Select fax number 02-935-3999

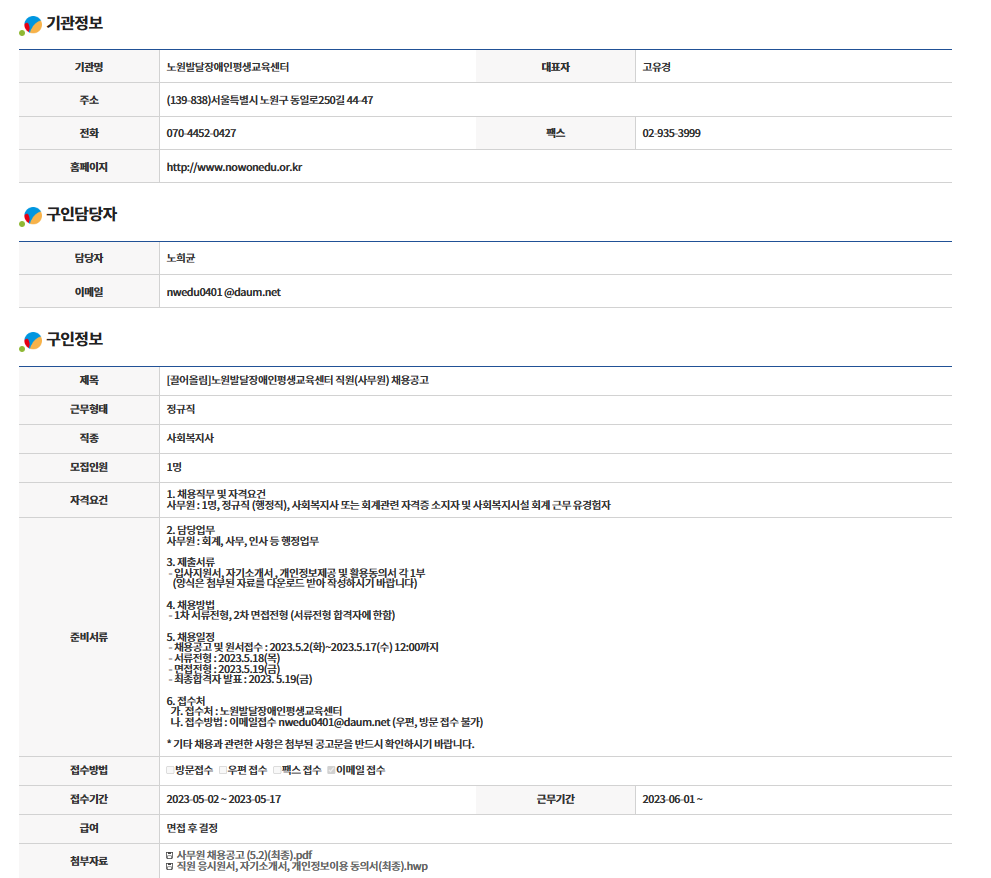coord(671,133)
